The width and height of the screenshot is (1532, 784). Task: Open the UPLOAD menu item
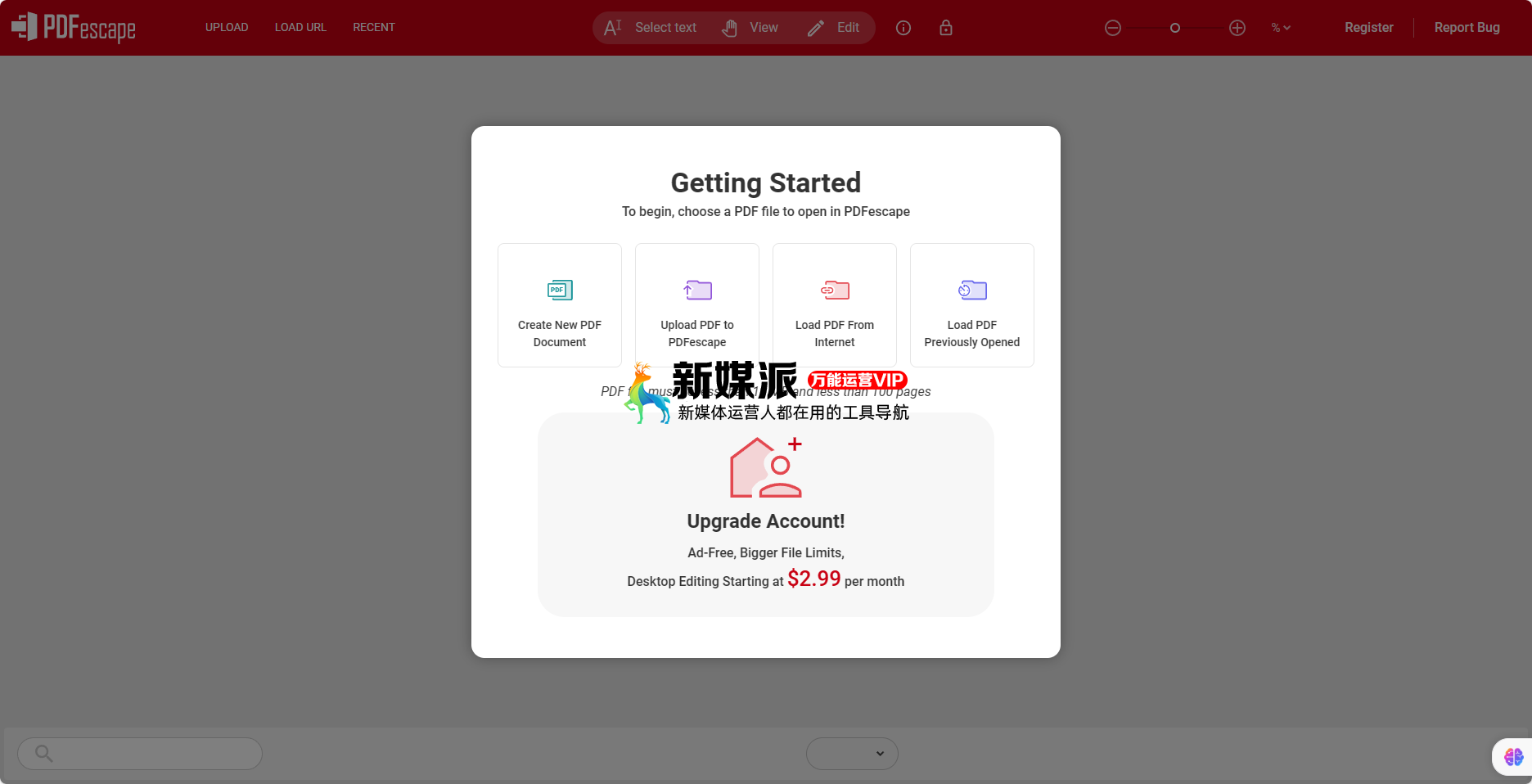click(x=227, y=27)
